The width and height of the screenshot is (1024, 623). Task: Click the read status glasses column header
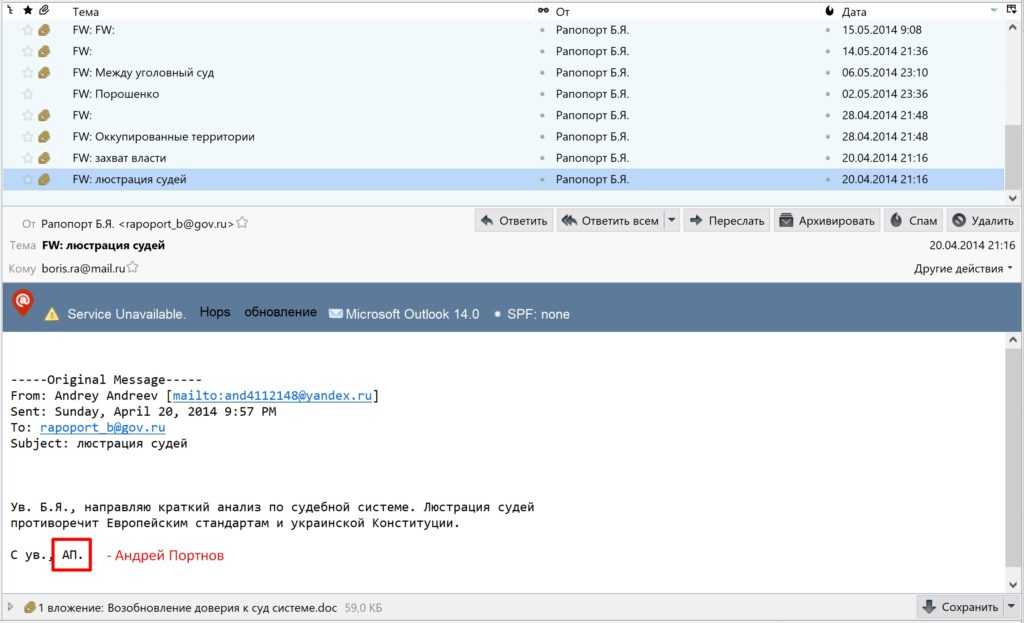click(x=543, y=11)
